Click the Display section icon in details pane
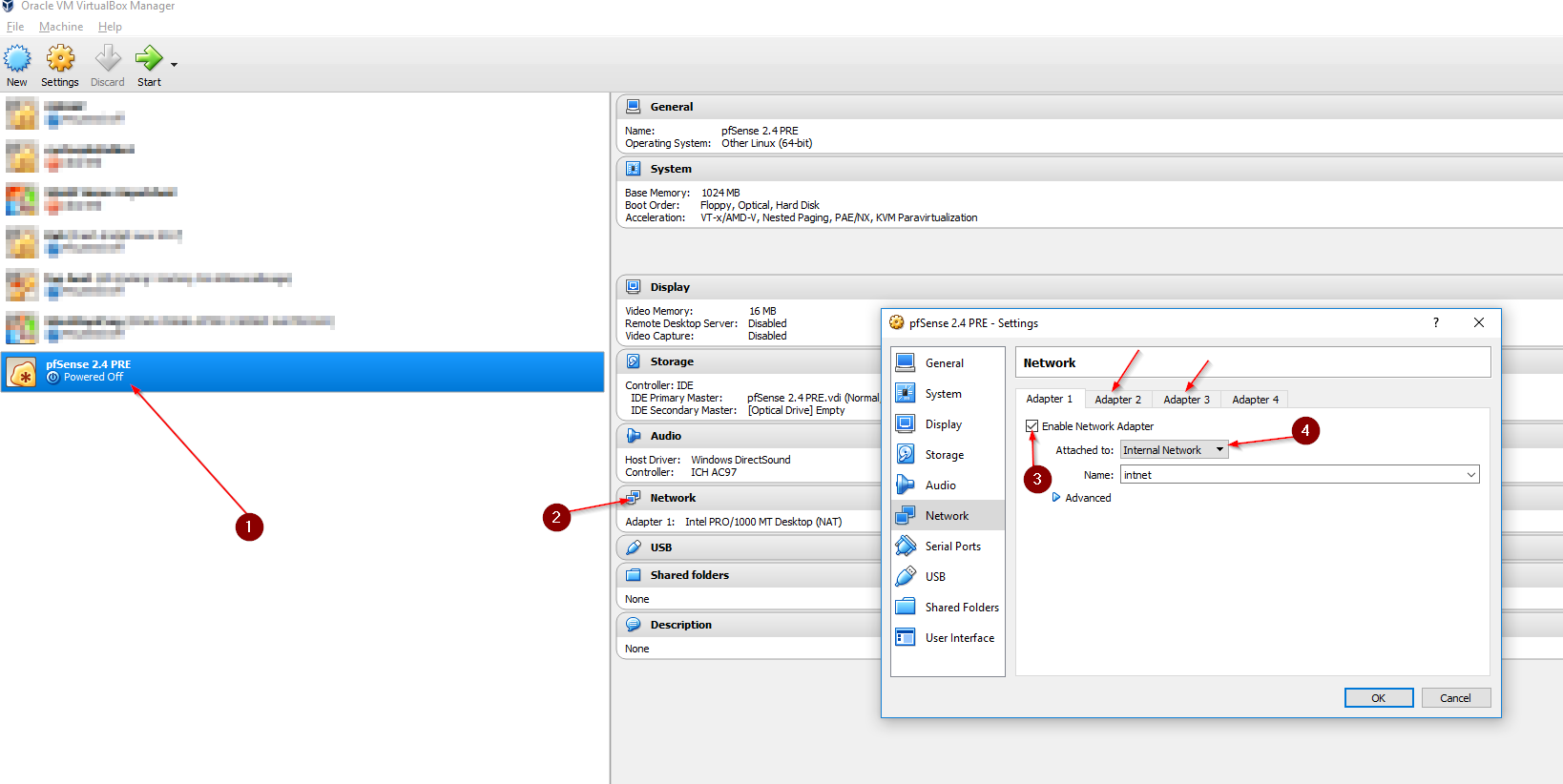This screenshot has width=1563, height=784. coord(633,287)
